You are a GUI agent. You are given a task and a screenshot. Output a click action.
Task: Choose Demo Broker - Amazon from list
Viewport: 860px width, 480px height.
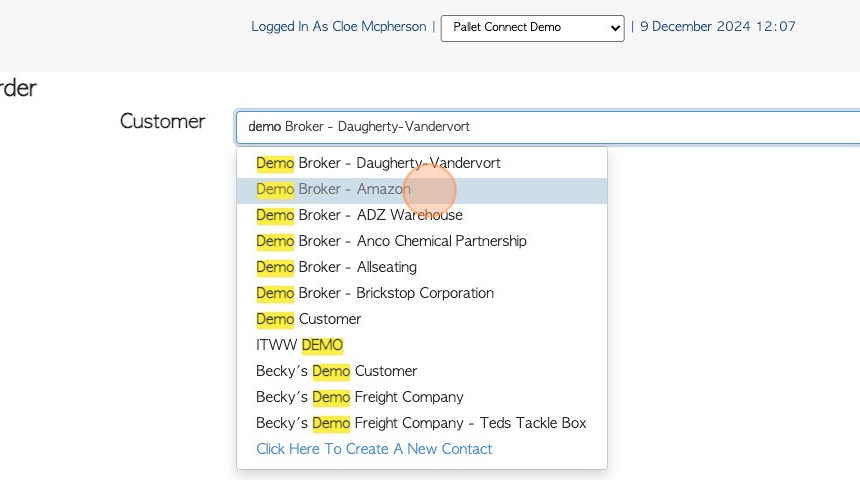[x=422, y=189]
